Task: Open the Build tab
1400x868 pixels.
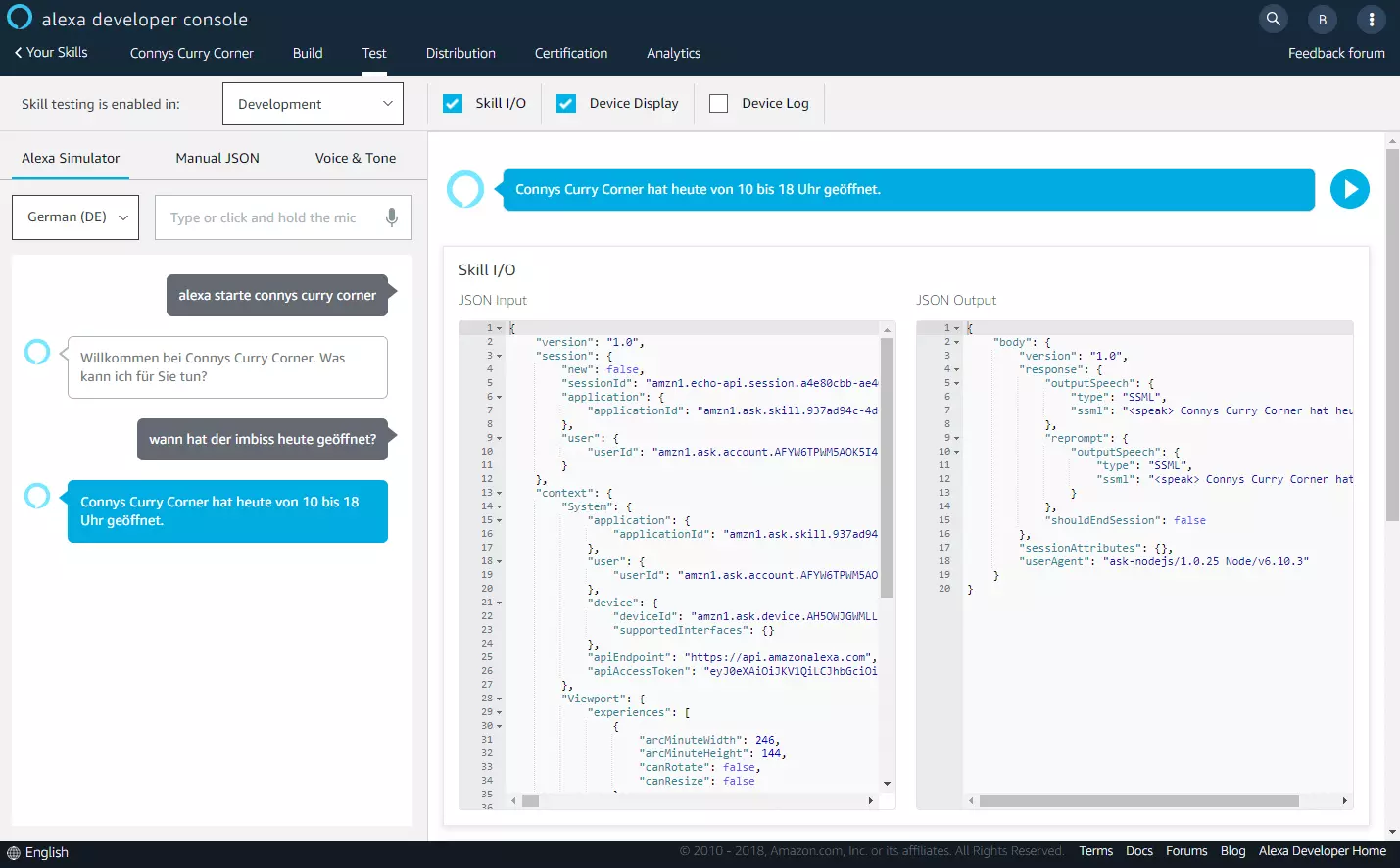Action: tap(308, 53)
